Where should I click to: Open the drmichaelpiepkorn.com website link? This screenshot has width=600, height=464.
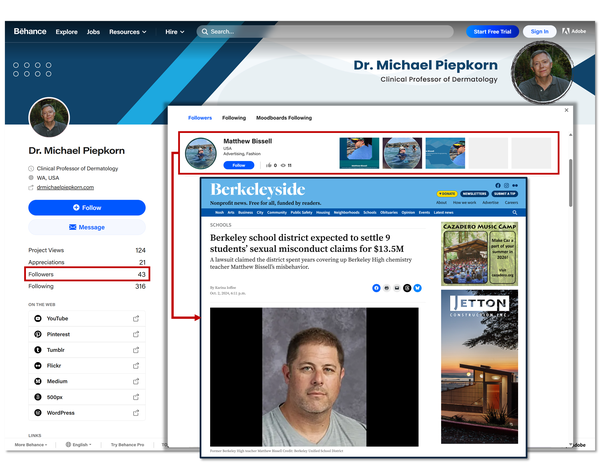pos(65,187)
